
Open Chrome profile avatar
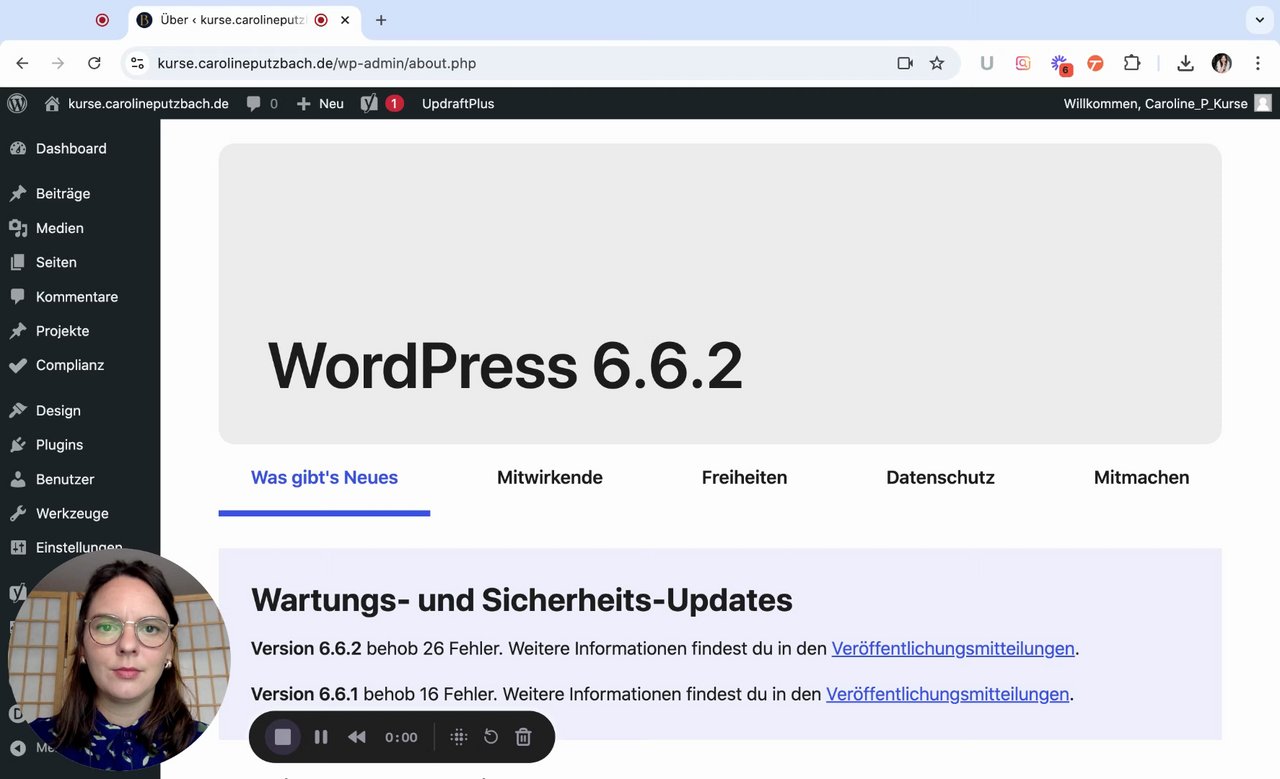tap(1221, 63)
